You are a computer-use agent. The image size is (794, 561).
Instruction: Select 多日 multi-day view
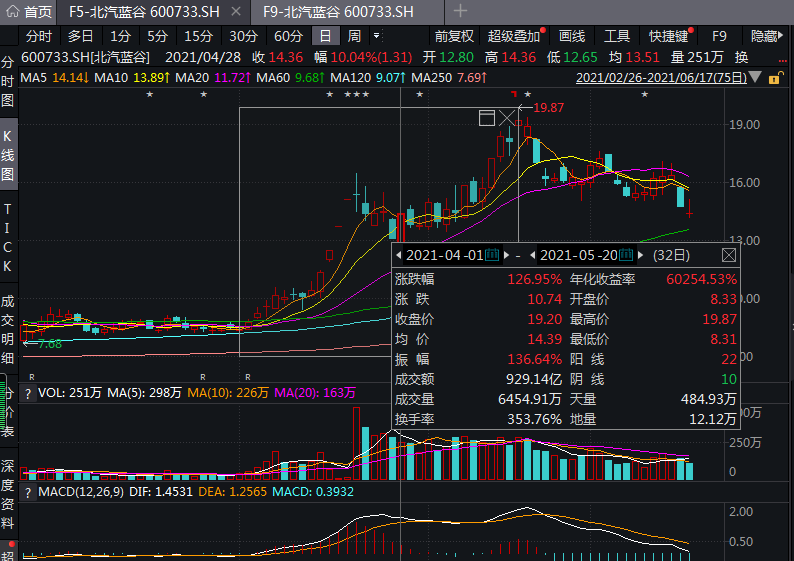[x=80, y=36]
